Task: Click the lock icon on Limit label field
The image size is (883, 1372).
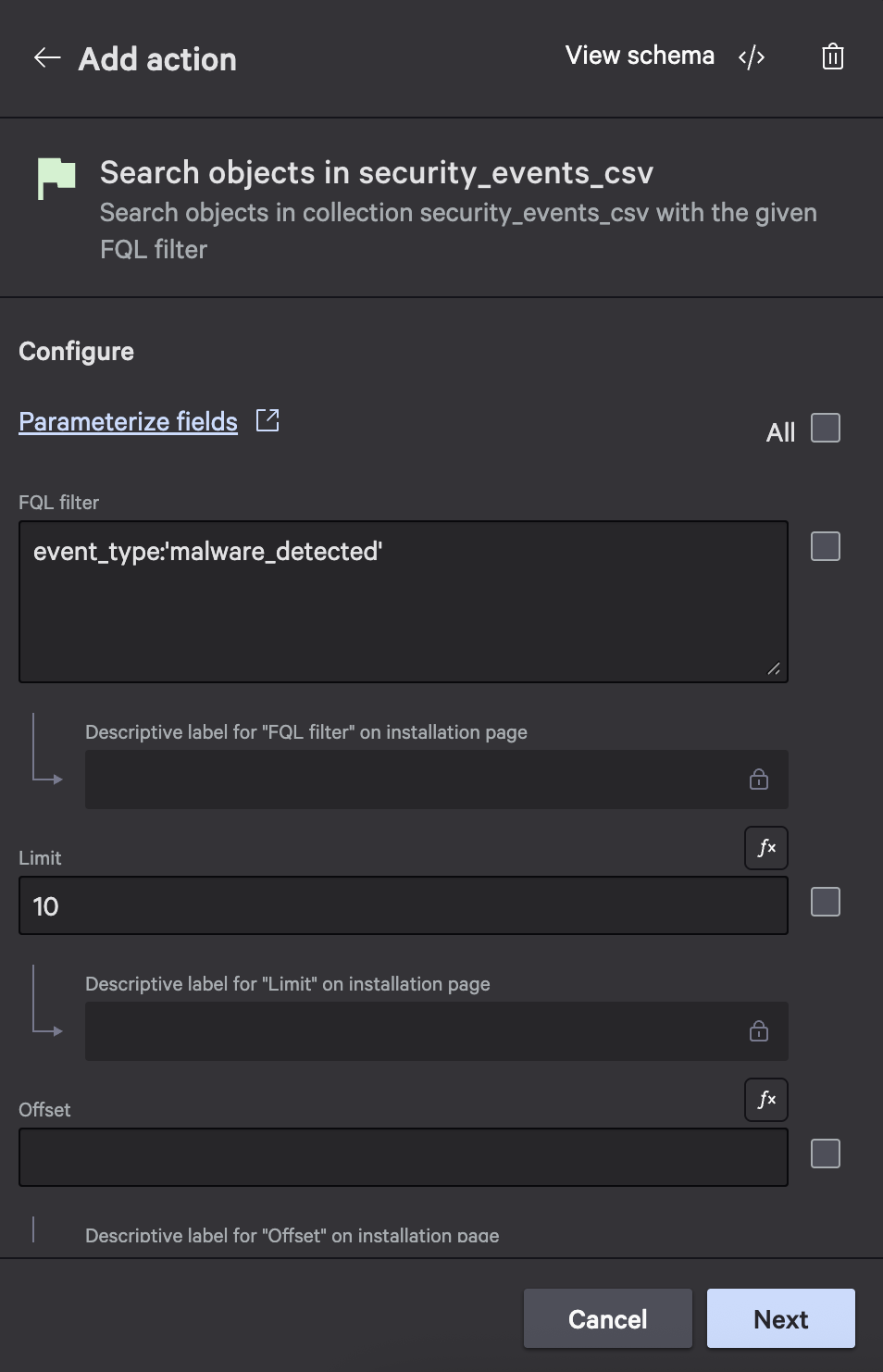Action: (x=758, y=1030)
